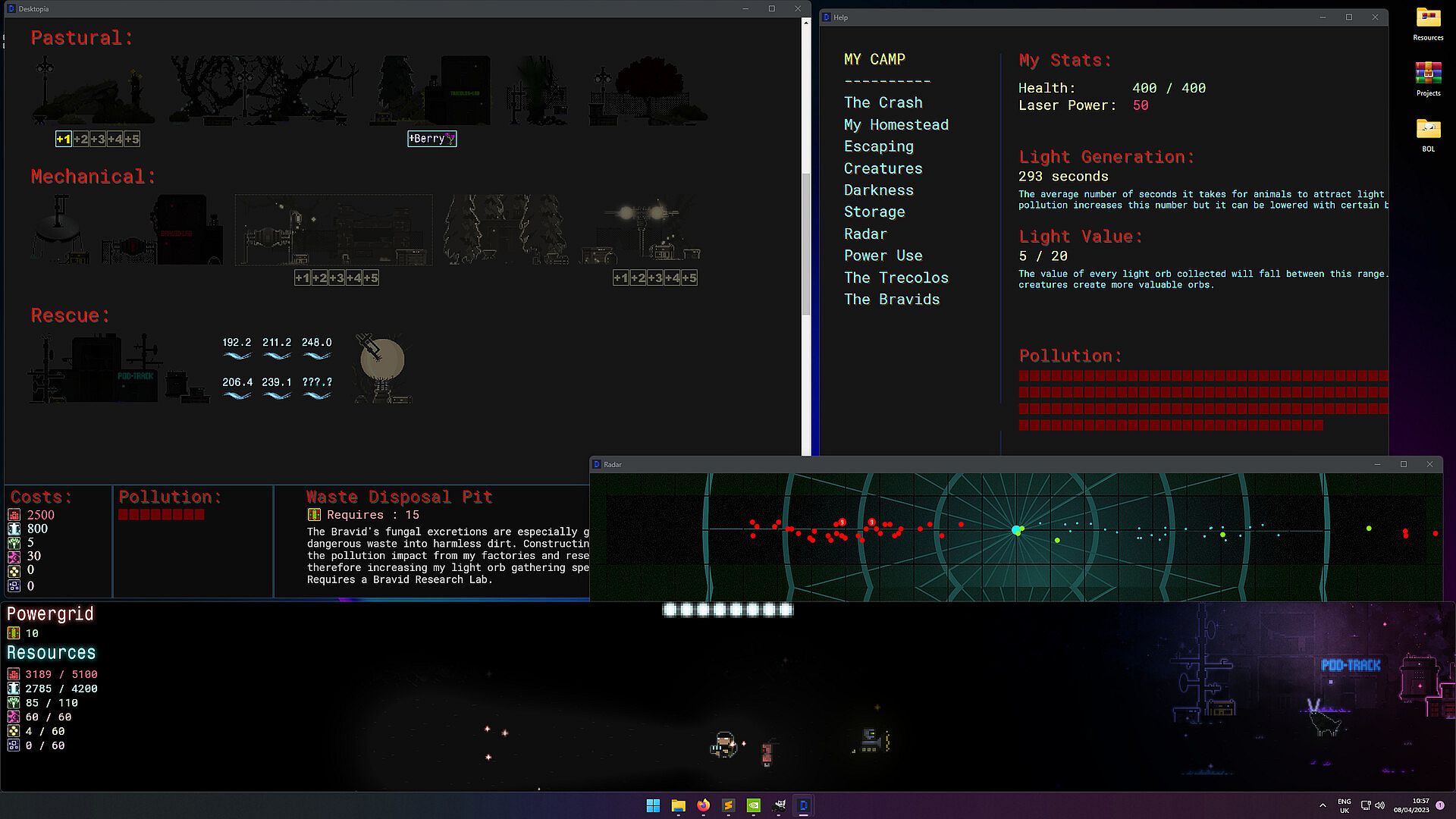Click the +1 upgrade under the first Pastural building

pos(64,139)
